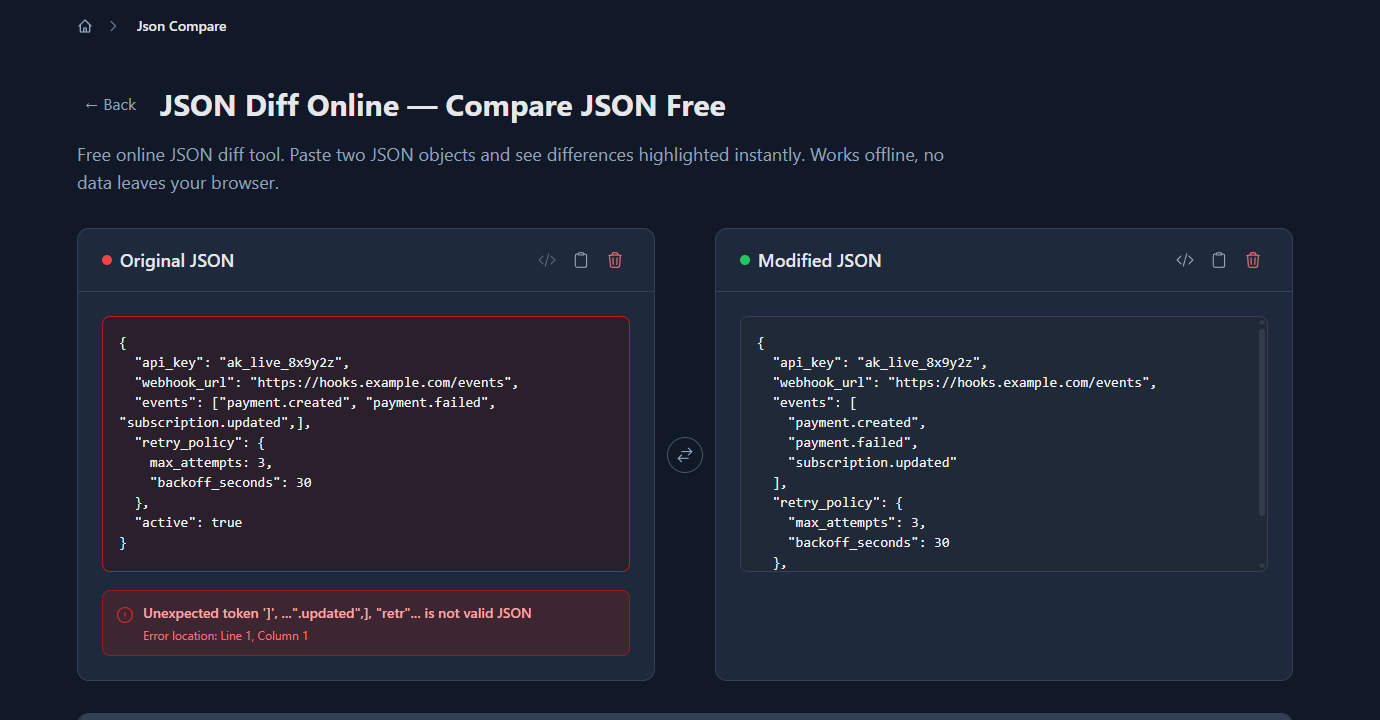Click '"subscription.updated"' line in Modified JSON
1380x720 pixels.
[873, 463]
